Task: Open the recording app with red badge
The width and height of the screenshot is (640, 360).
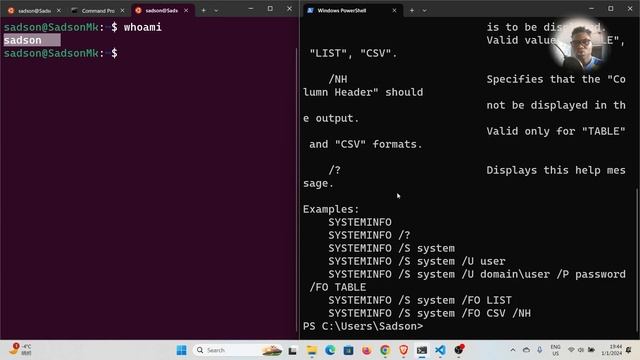Action: pyautogui.click(x=459, y=350)
